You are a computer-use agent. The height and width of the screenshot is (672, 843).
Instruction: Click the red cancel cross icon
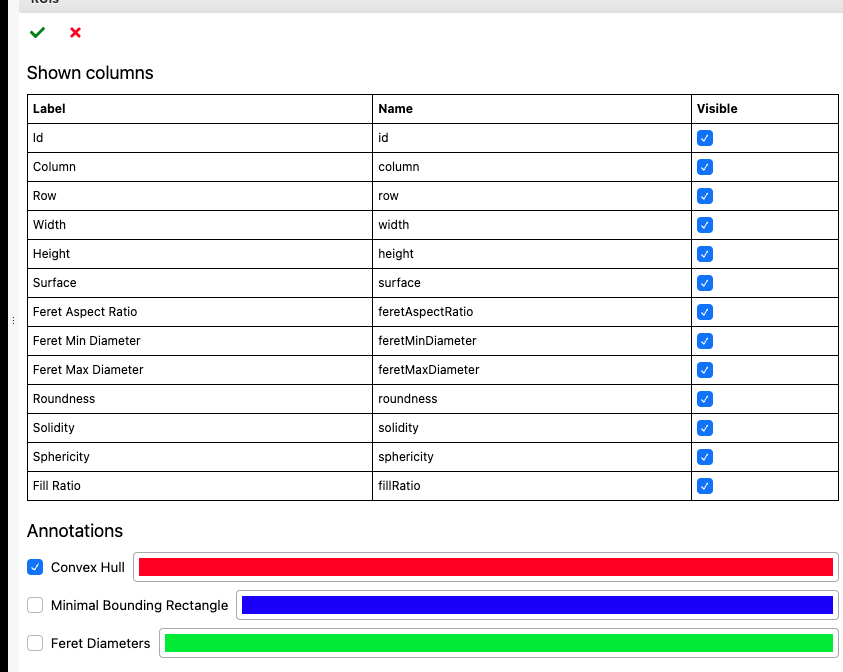coord(74,32)
